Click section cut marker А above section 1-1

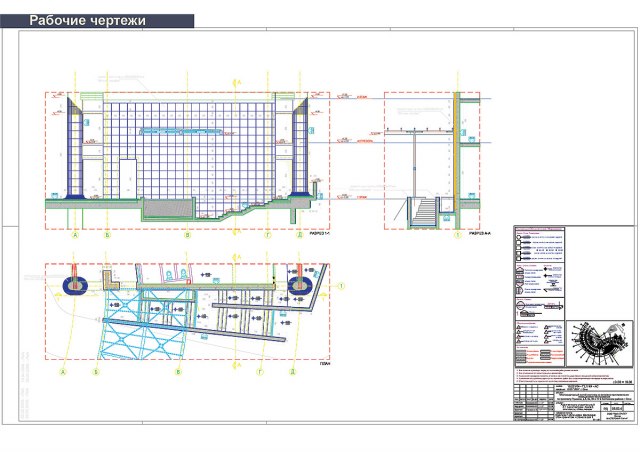pos(237,82)
